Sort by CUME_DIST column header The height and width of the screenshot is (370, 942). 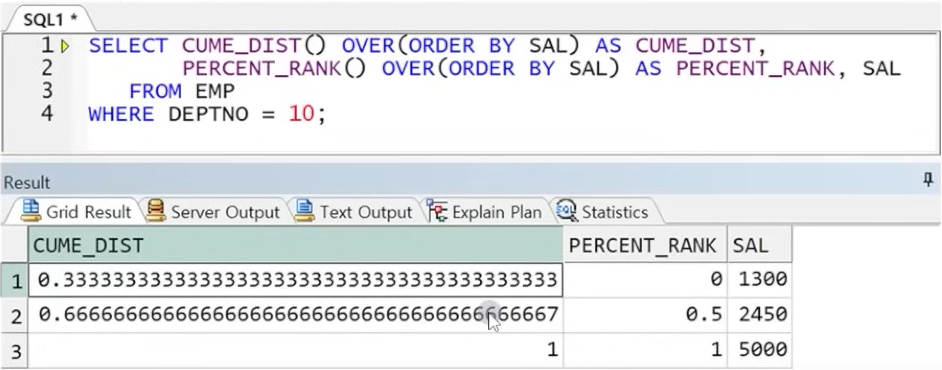pos(296,245)
